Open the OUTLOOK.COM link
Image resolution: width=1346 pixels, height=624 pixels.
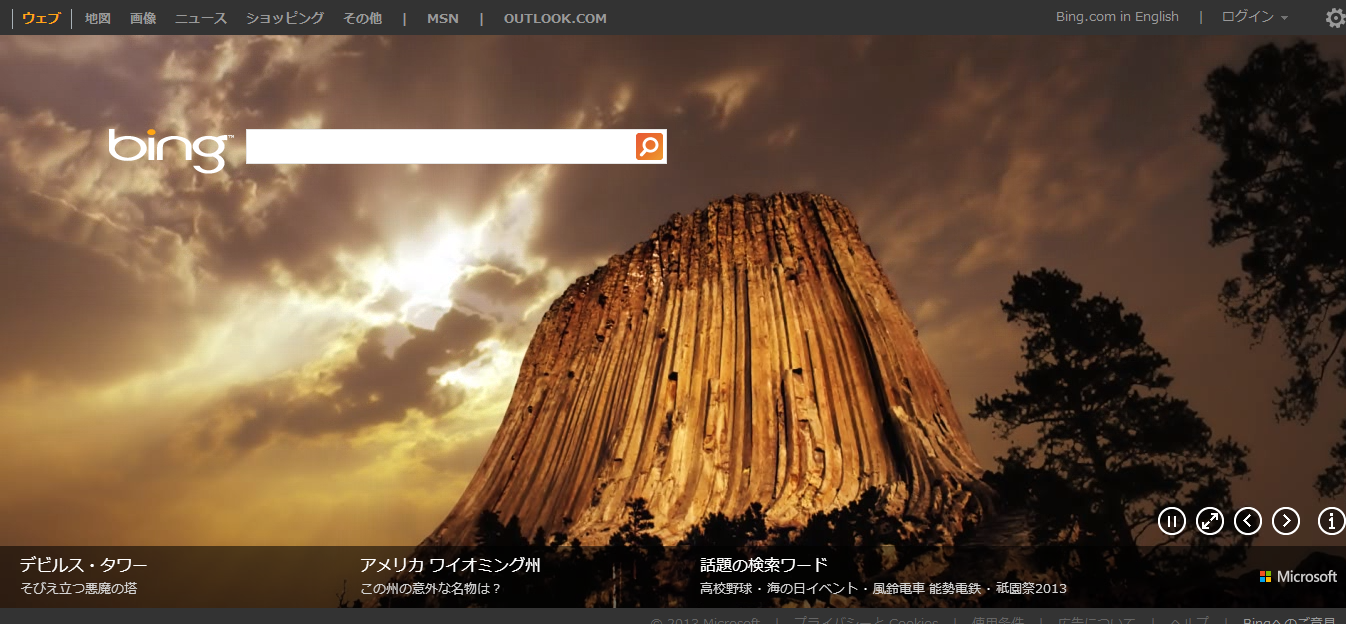tap(555, 18)
